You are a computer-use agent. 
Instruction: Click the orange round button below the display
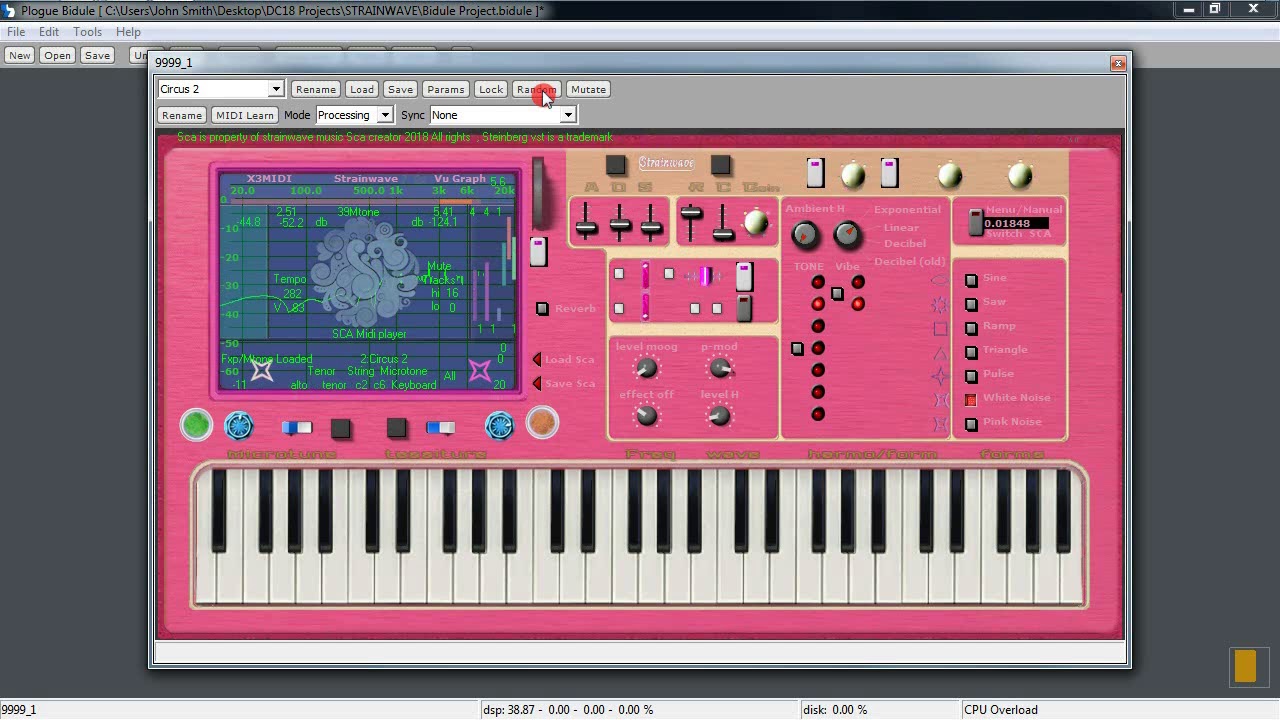541,424
